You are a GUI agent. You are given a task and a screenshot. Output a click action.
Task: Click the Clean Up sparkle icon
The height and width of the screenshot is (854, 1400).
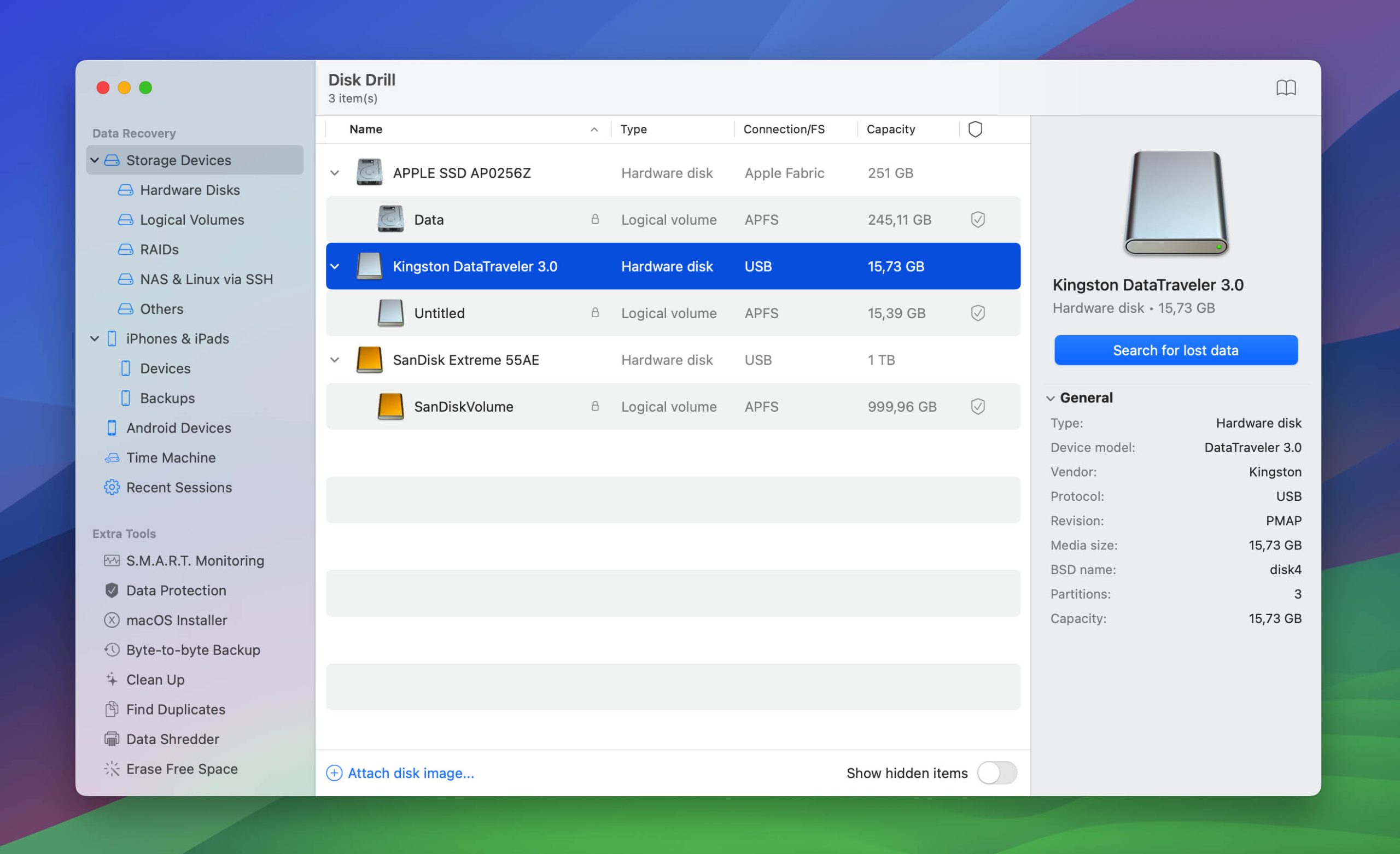pyautogui.click(x=112, y=679)
